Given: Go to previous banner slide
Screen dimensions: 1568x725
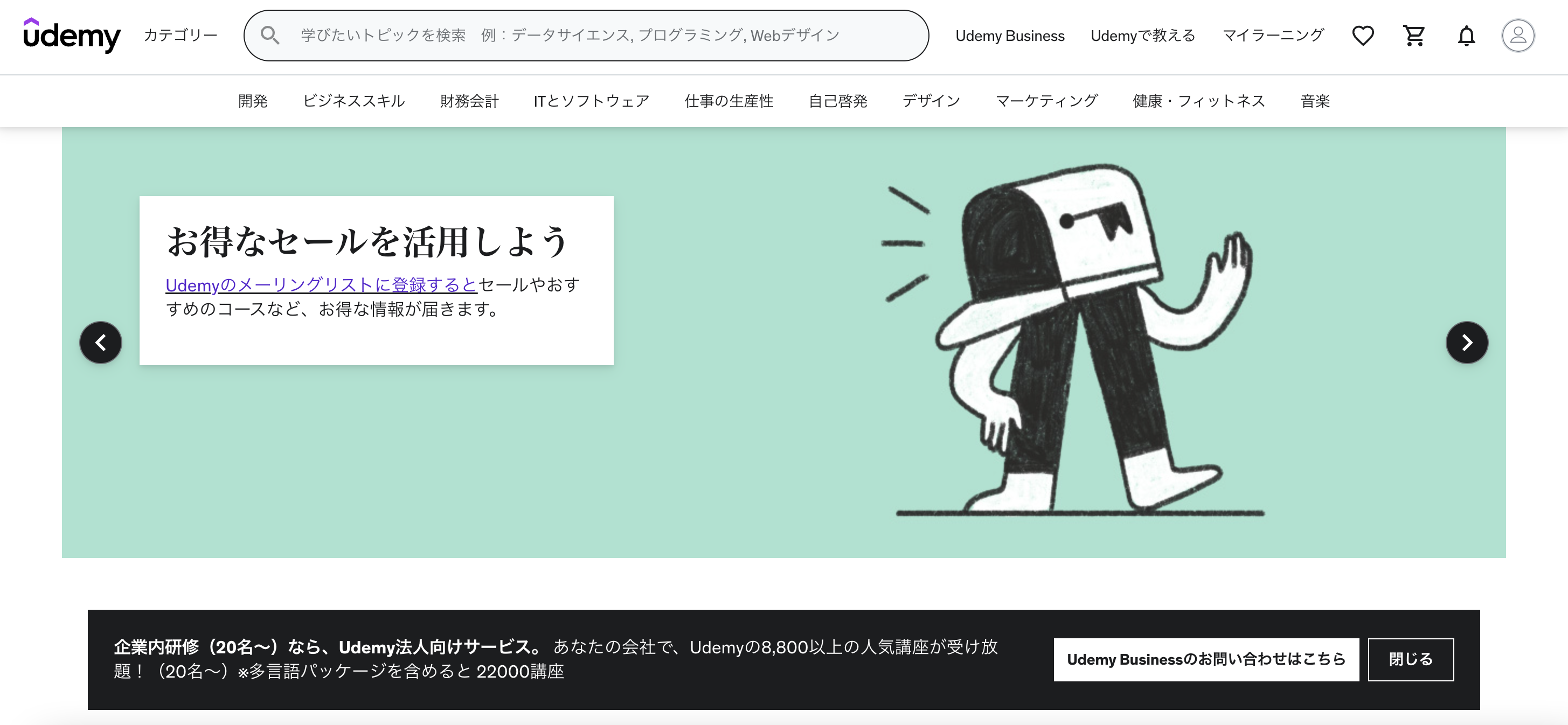Looking at the screenshot, I should click(100, 343).
